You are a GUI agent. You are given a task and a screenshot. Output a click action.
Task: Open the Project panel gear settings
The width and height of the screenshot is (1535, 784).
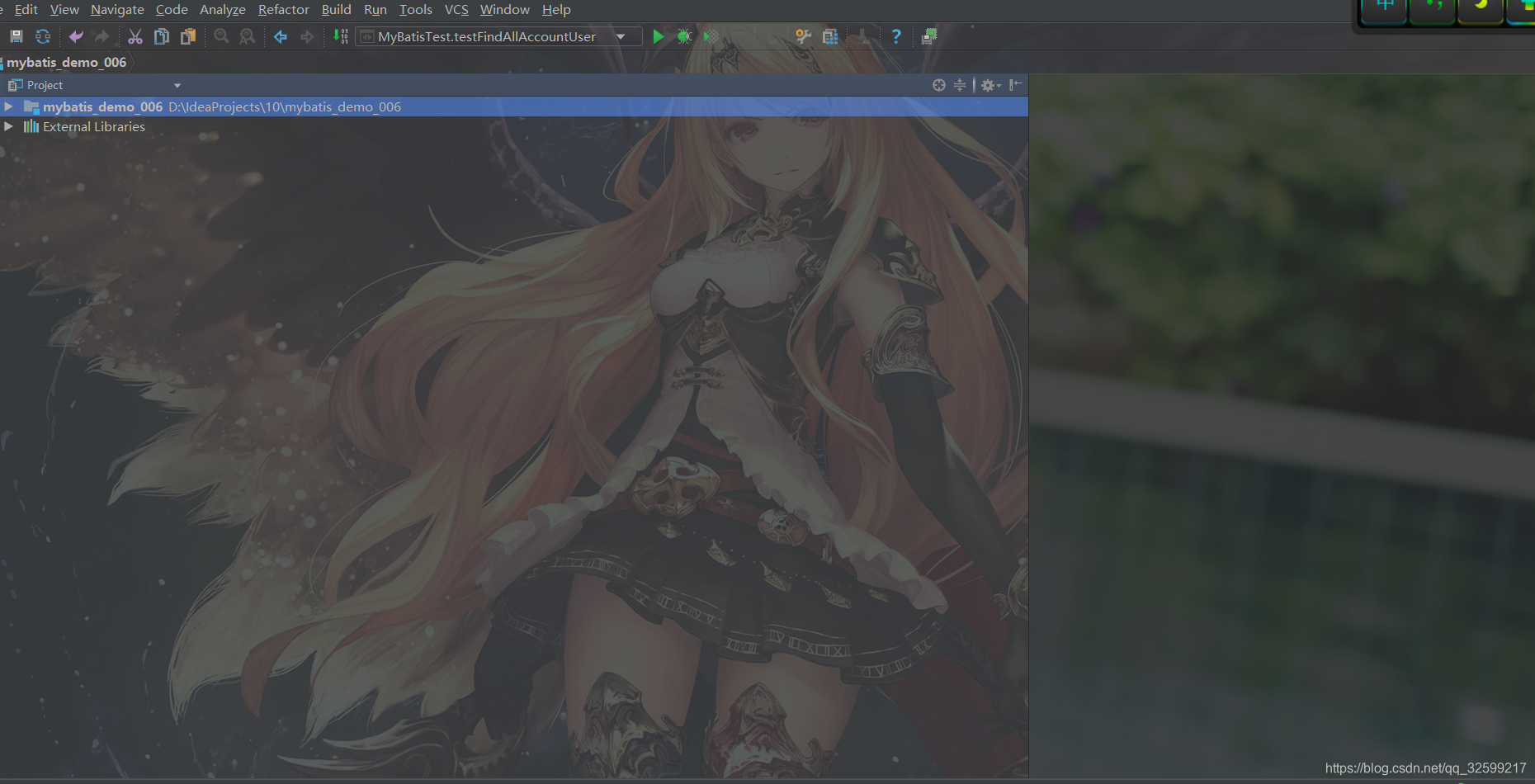pos(989,85)
